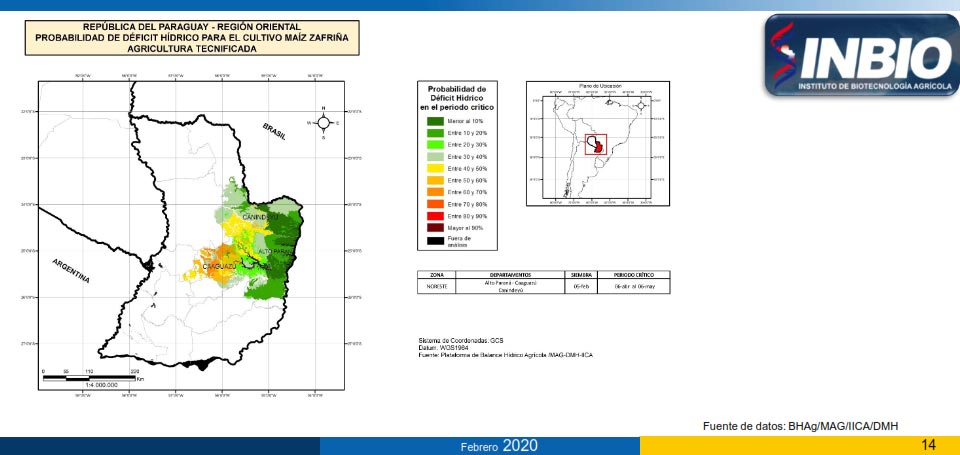Click the CANINDEYU label on the map
Image resolution: width=960 pixels, height=455 pixels.
point(257,216)
